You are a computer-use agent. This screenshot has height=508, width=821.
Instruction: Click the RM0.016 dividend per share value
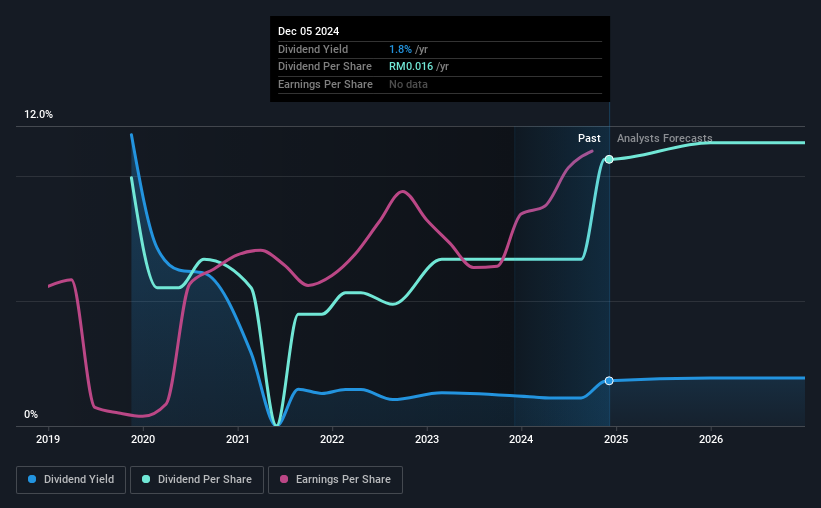[411, 67]
